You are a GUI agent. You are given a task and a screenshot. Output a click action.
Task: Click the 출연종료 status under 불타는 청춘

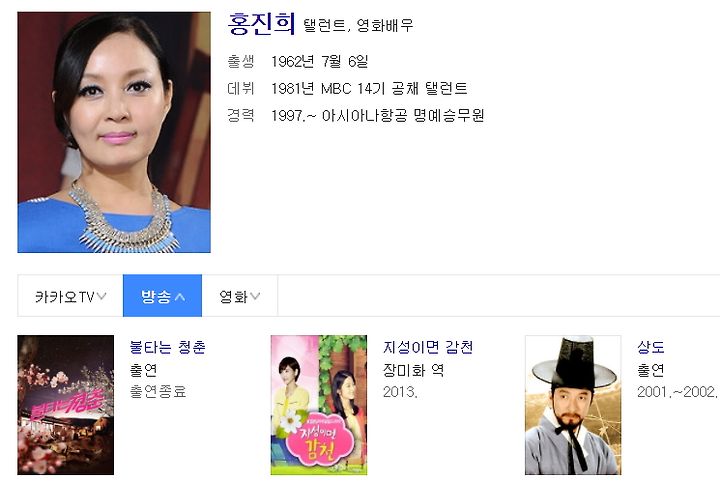coord(158,392)
